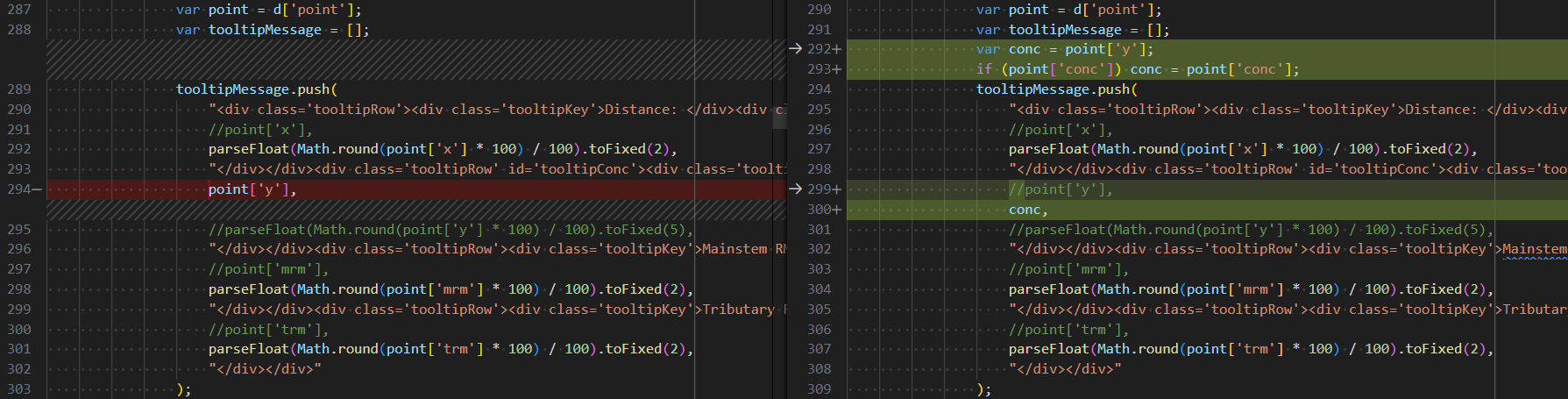Select added line "var conc = point['y'];"
This screenshot has height=399, width=1568.
tap(1065, 49)
